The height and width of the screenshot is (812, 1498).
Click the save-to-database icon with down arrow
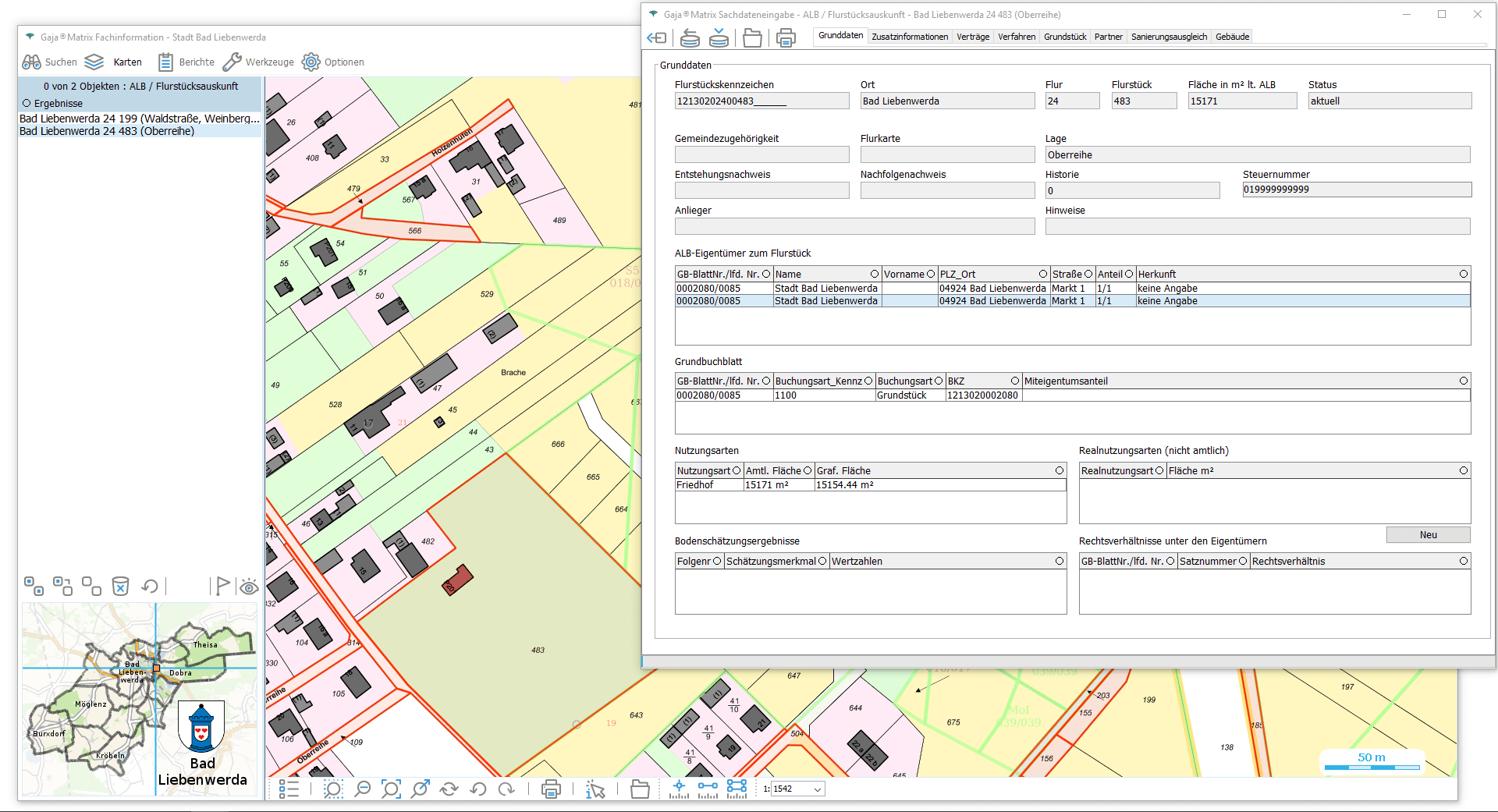pos(719,37)
